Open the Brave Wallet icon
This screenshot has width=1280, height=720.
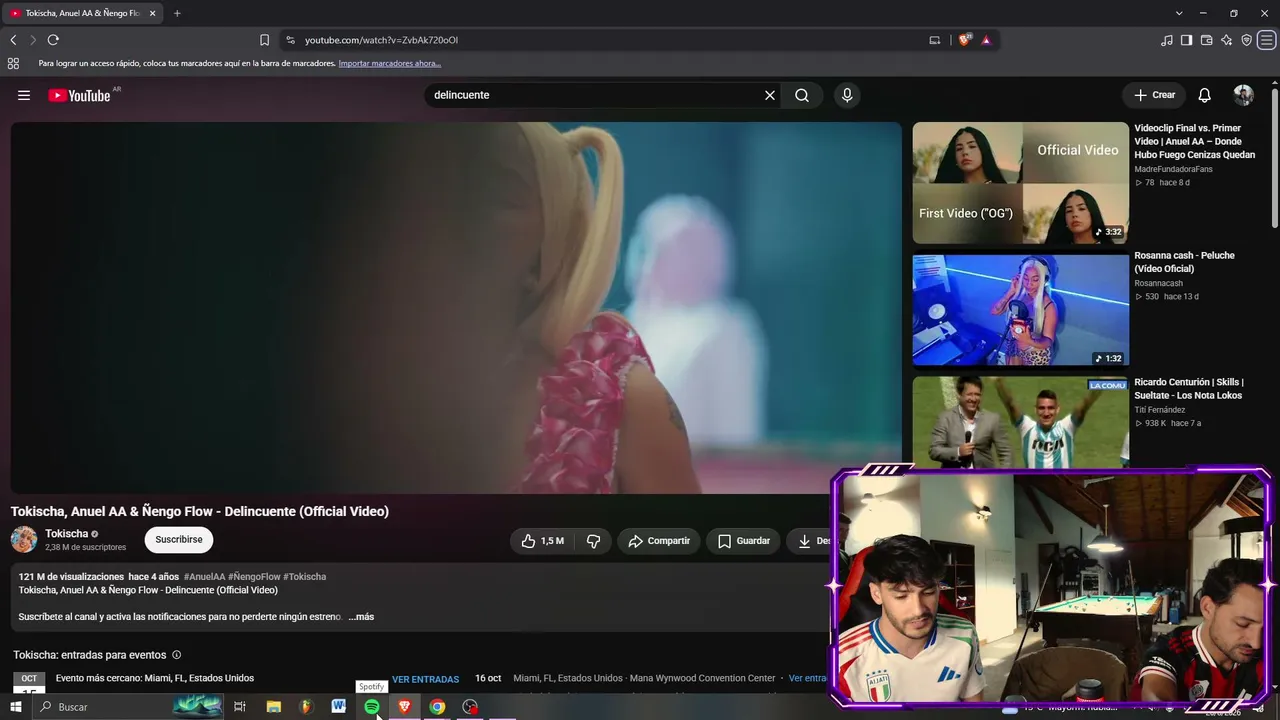1206,40
